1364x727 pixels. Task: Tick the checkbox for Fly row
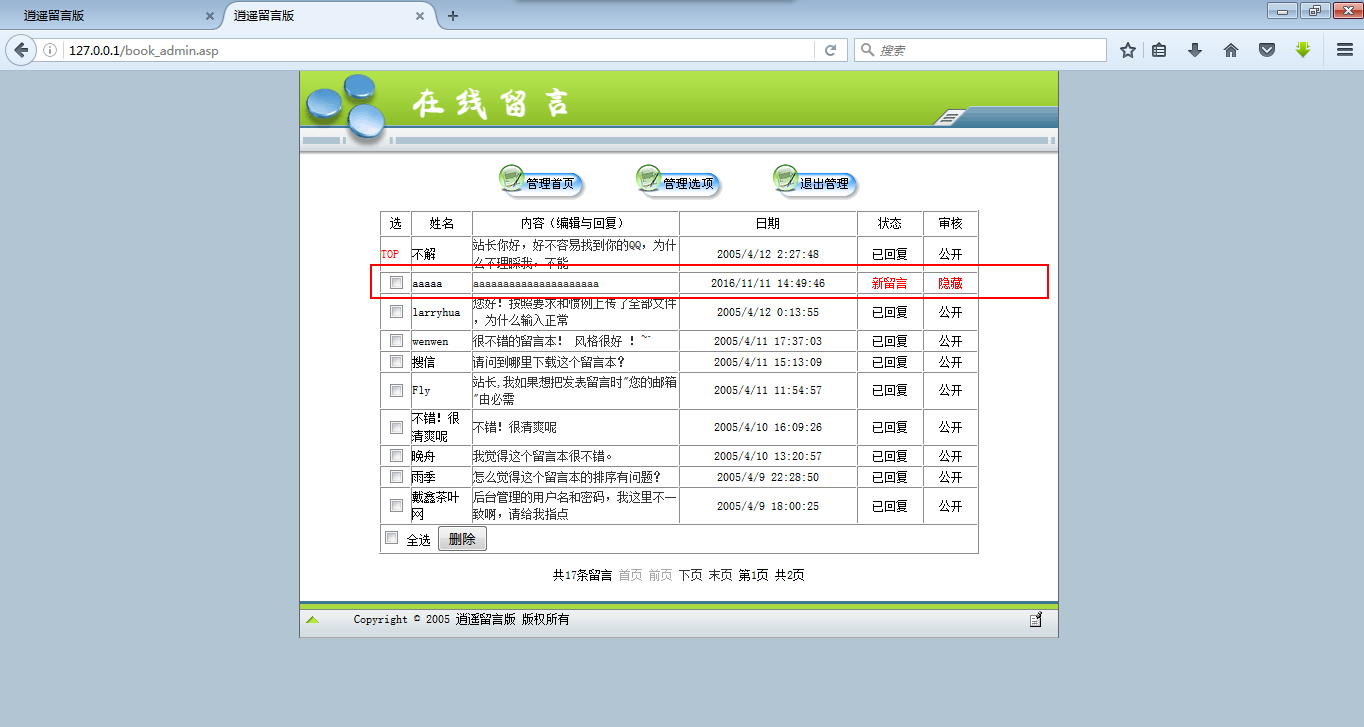point(396,390)
